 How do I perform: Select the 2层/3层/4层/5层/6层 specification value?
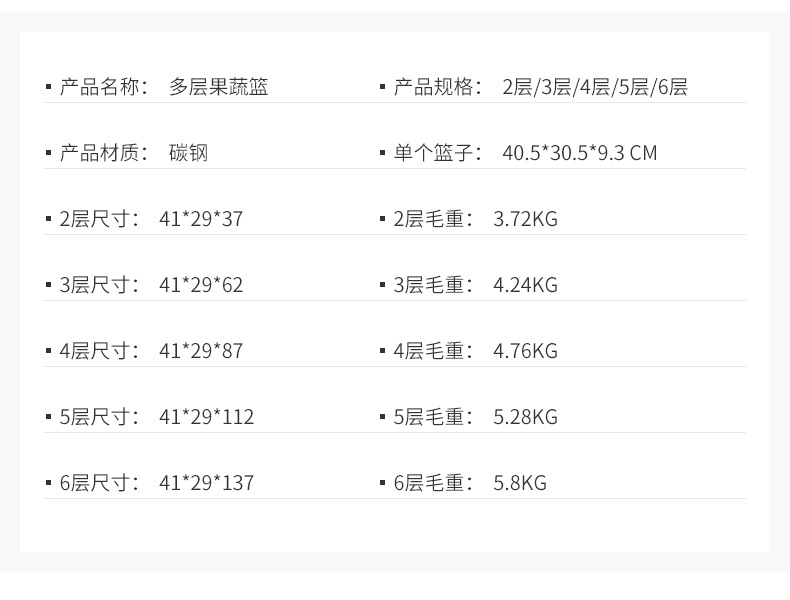[x=595, y=87]
